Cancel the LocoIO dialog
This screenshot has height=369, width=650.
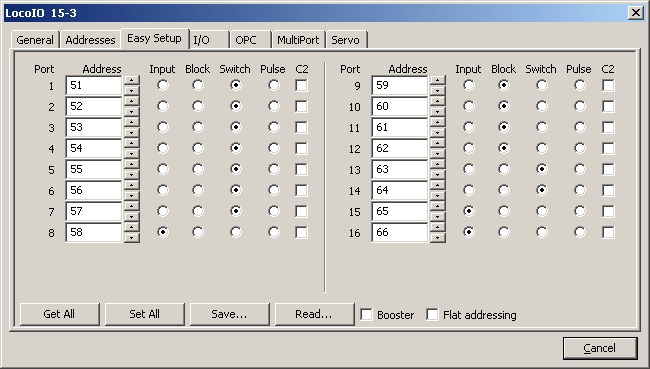pyautogui.click(x=600, y=348)
